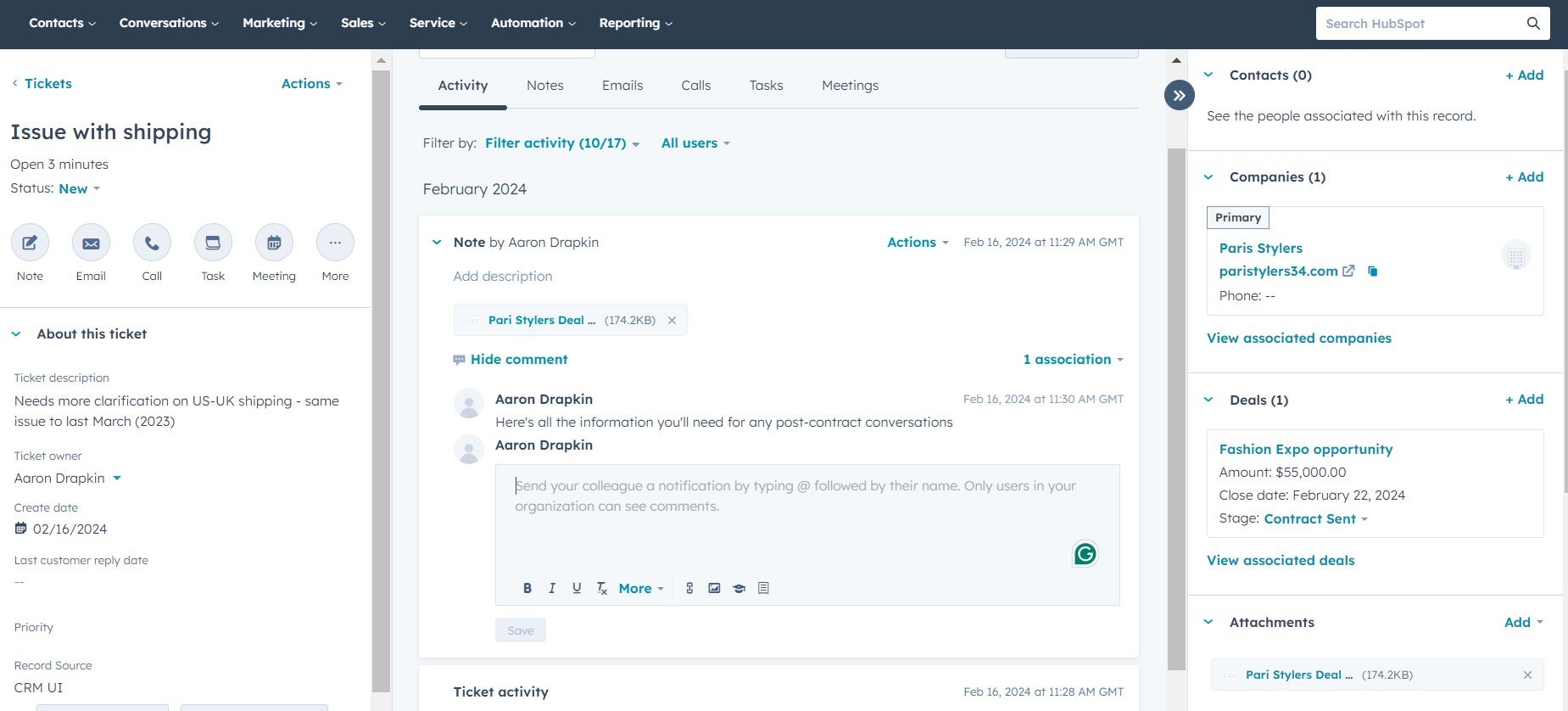
Task: Open the ticket Status New dropdown
Action: [80, 188]
